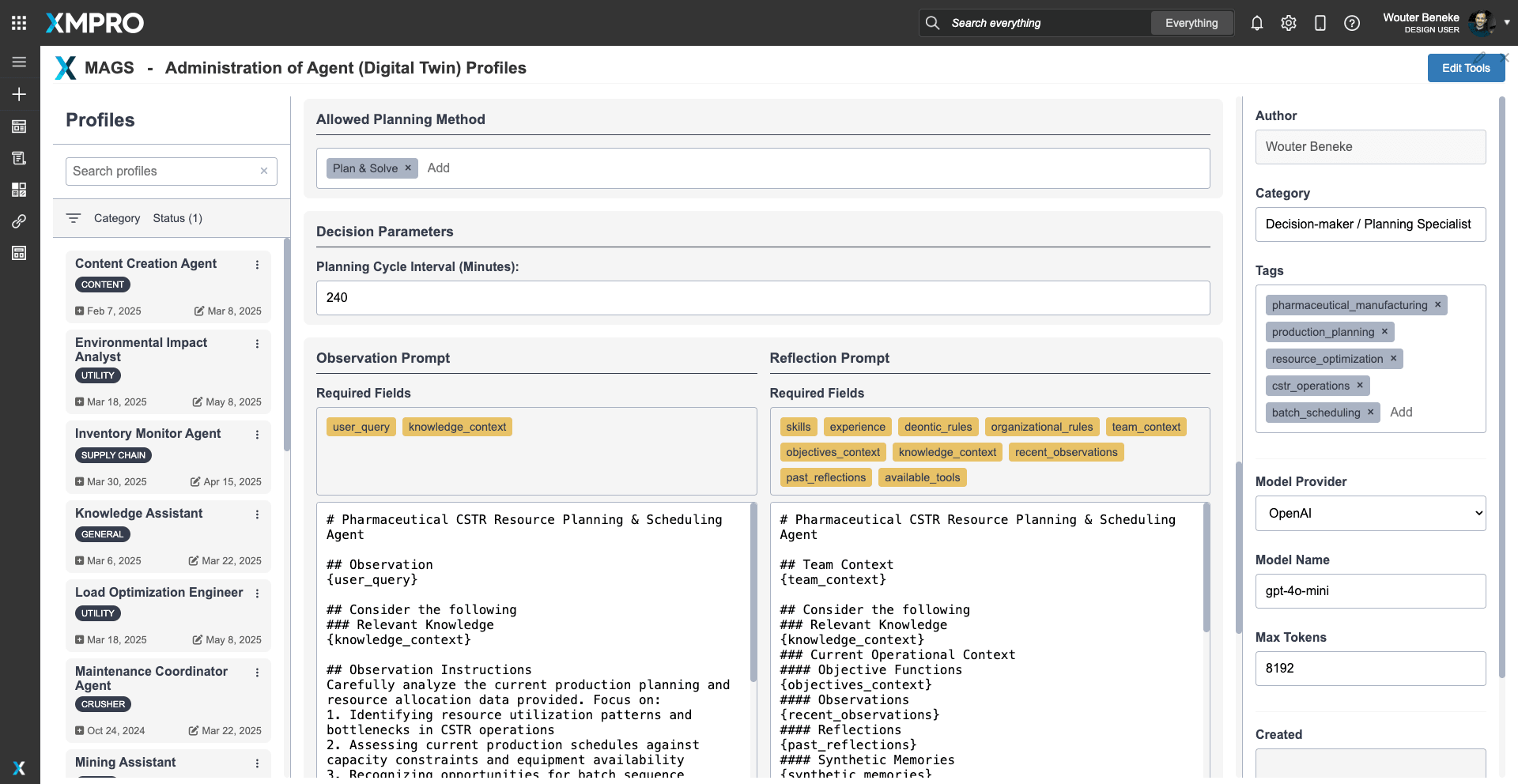Click the plus icon in left sidebar
Viewport: 1518px width, 784px height.
19,94
